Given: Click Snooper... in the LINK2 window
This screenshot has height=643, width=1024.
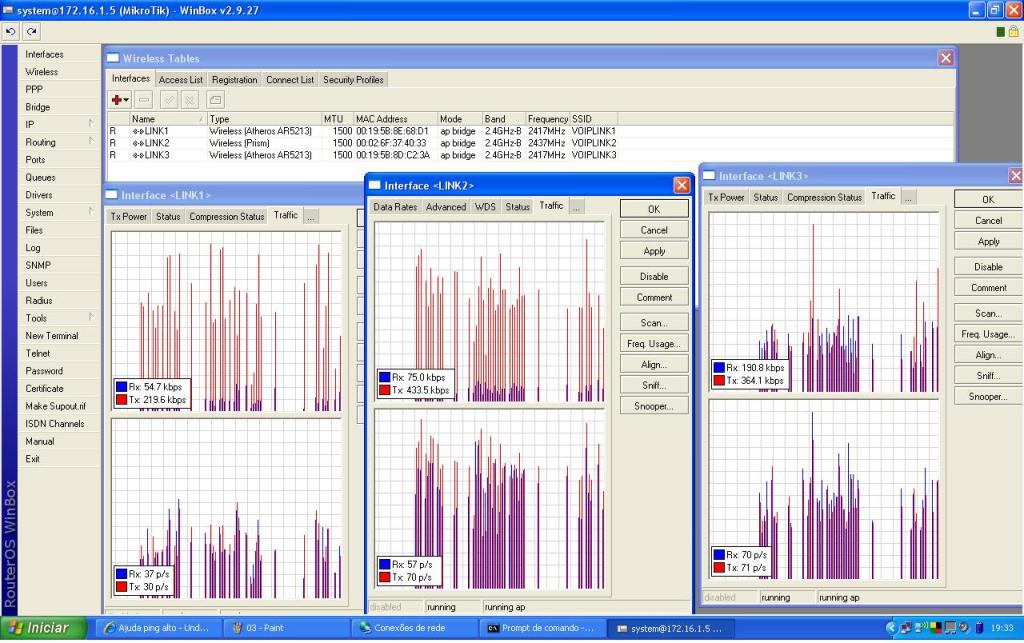Looking at the screenshot, I should (654, 406).
